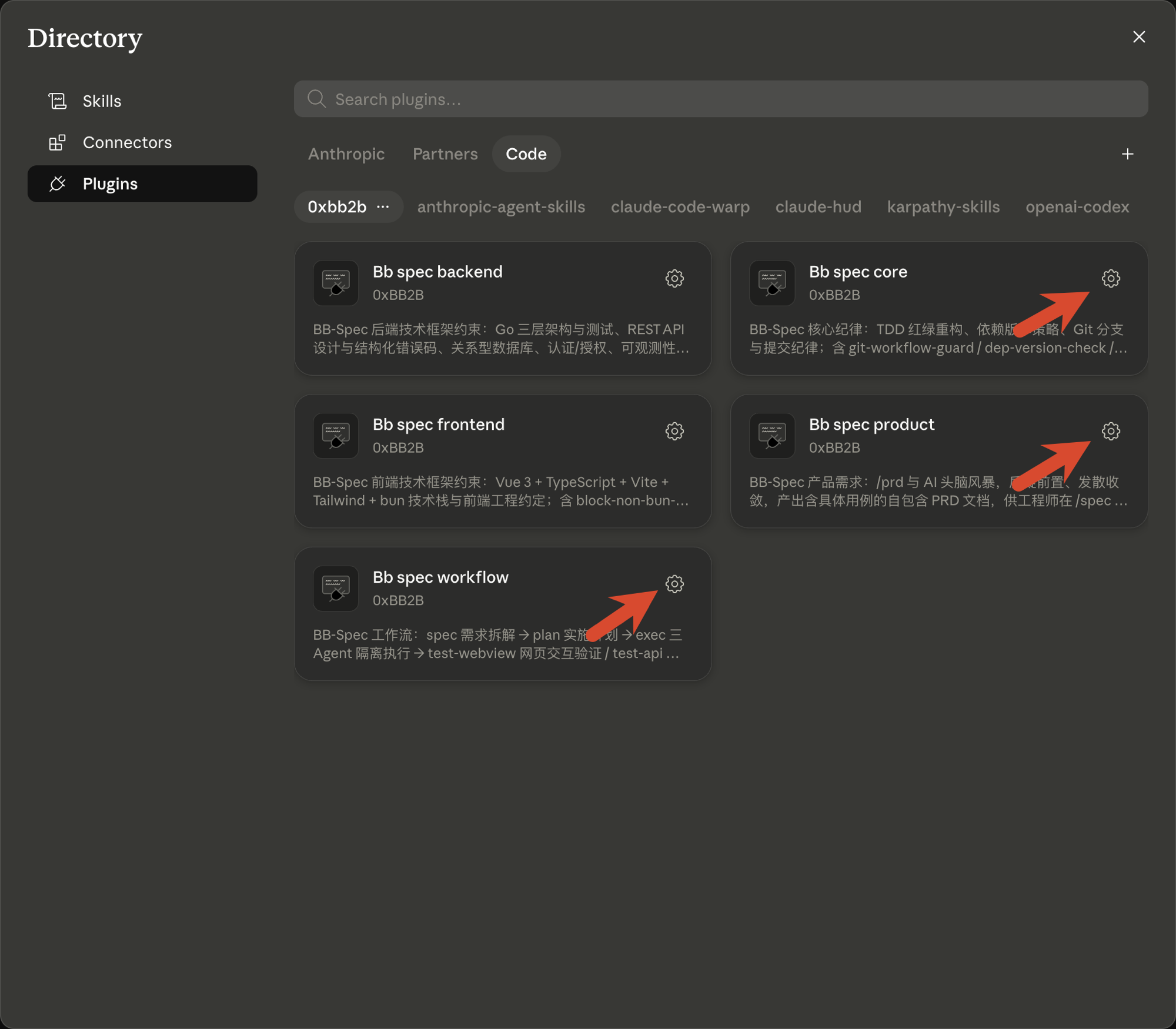This screenshot has height=1029, width=1176.
Task: Click 0xBB2B author under Bb spec product
Action: point(834,448)
